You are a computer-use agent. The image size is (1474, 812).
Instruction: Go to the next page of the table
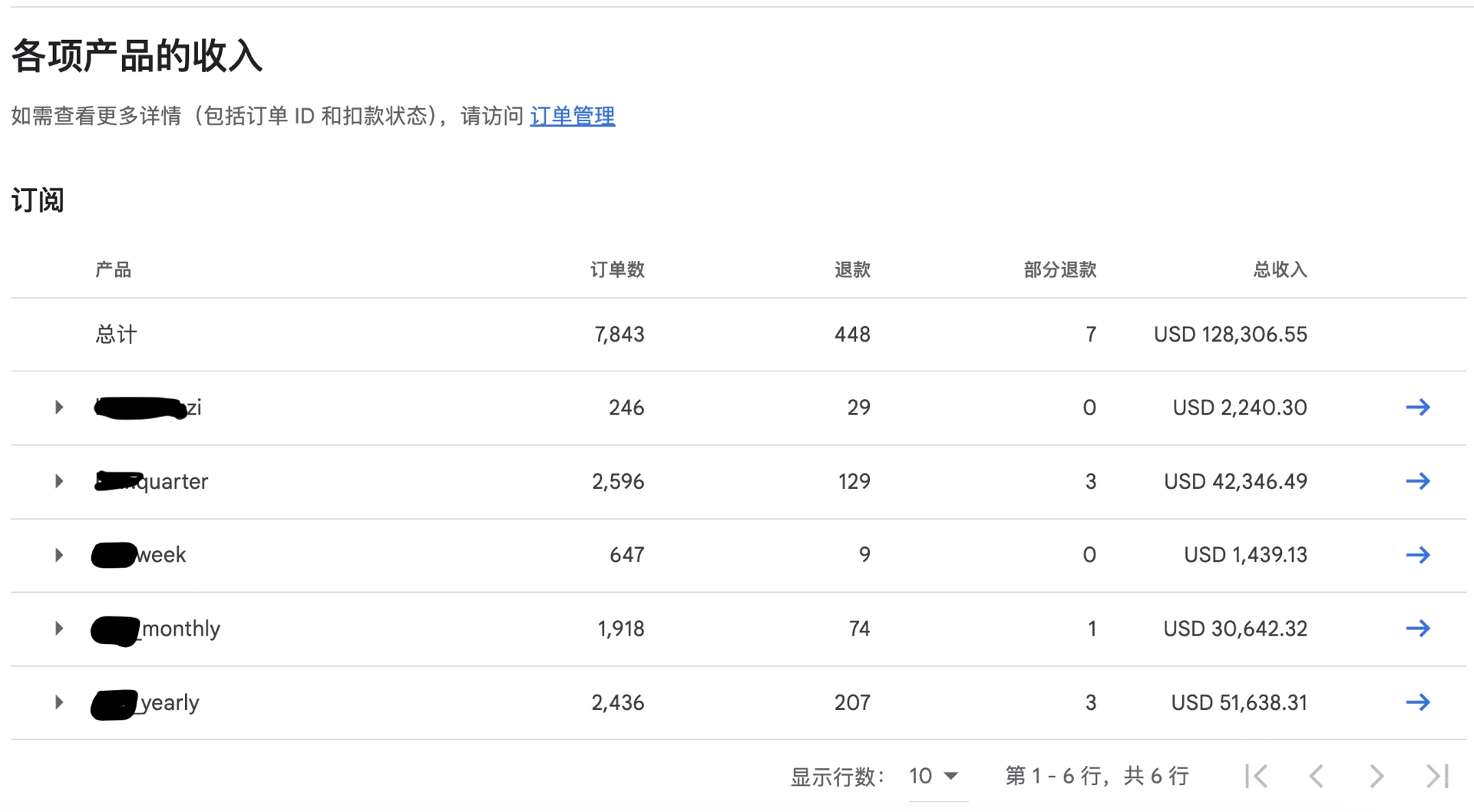(1375, 776)
